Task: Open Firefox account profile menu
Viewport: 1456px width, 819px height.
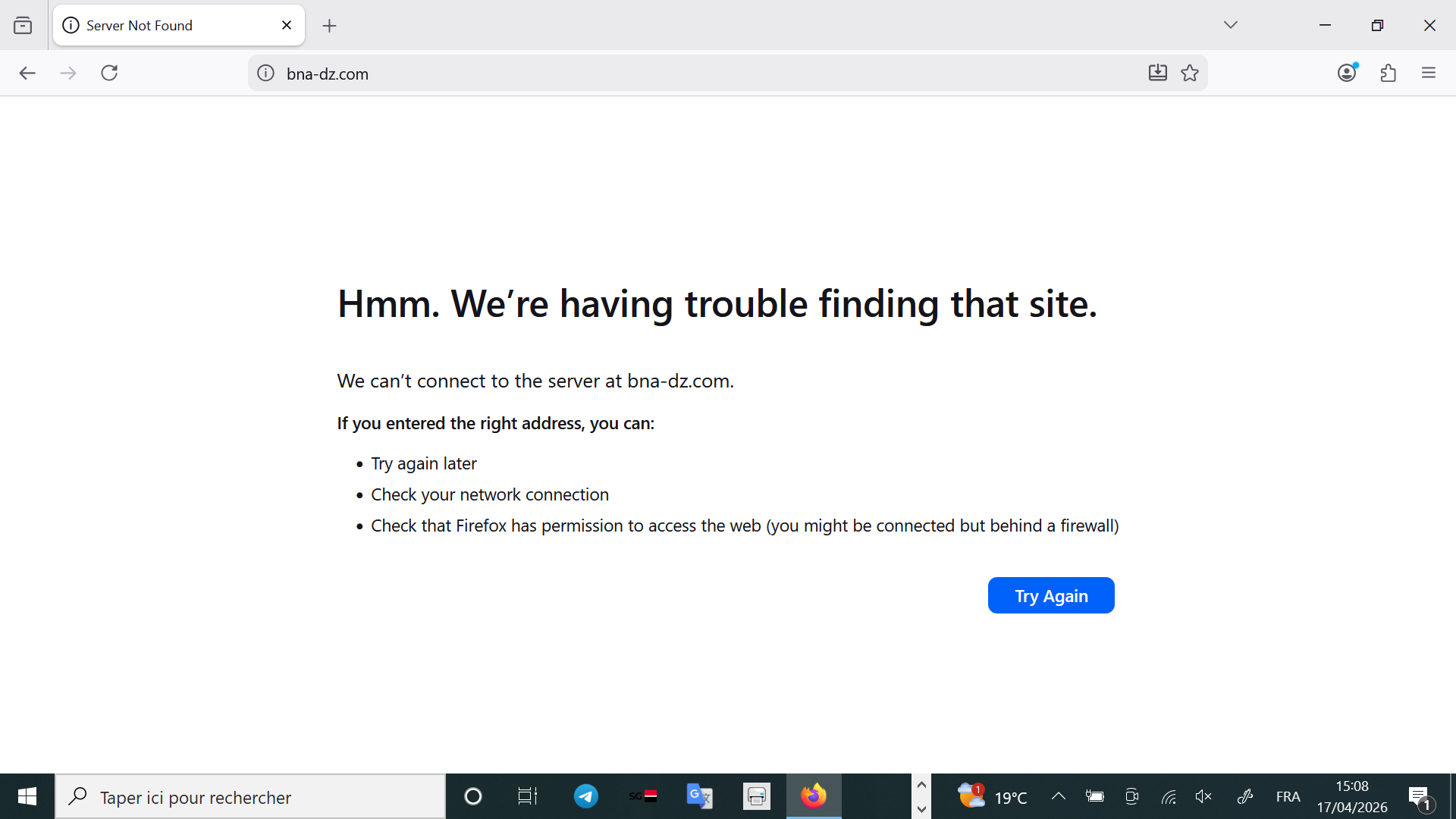Action: point(1348,73)
